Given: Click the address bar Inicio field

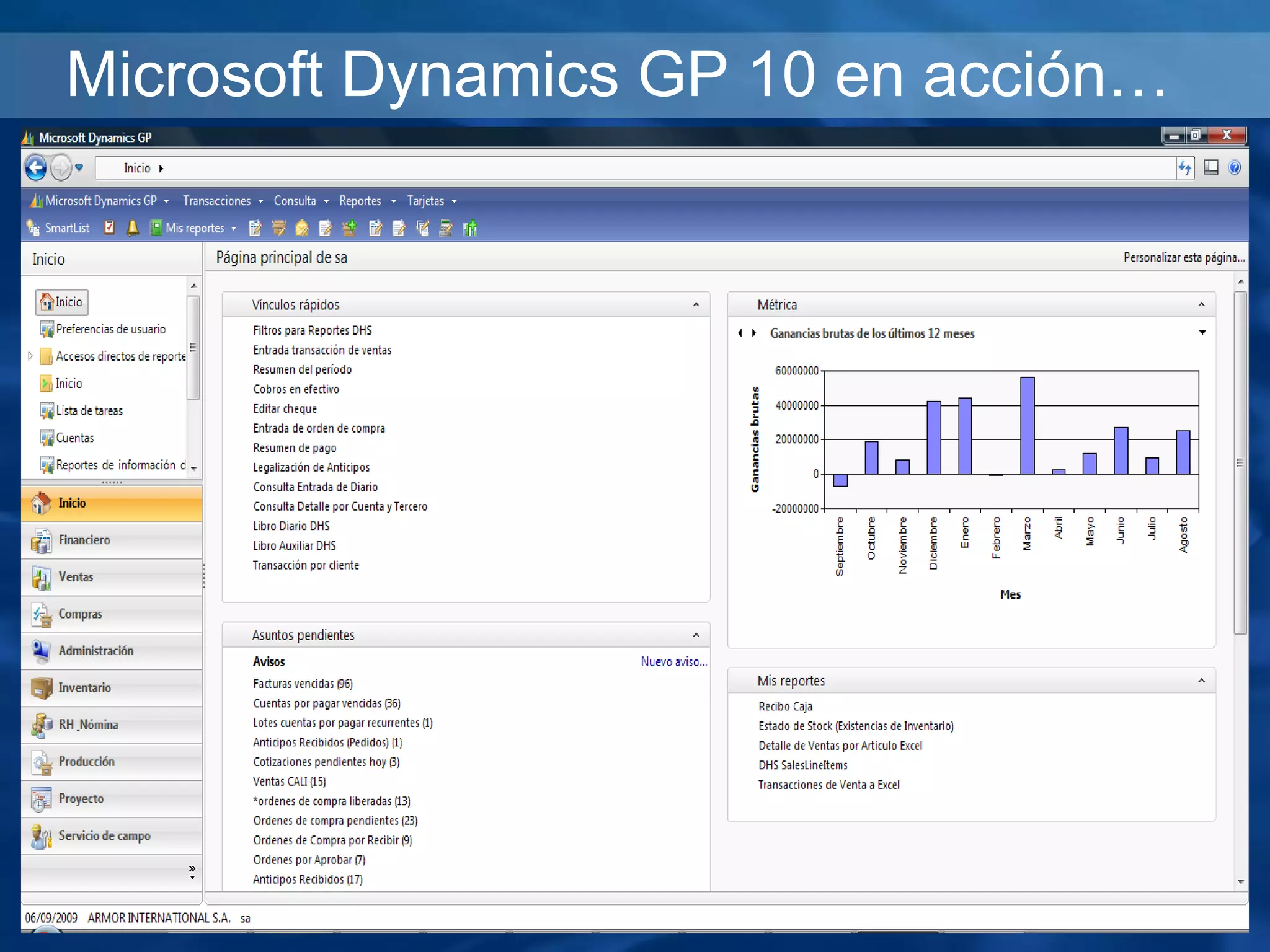Looking at the screenshot, I should tap(635, 168).
